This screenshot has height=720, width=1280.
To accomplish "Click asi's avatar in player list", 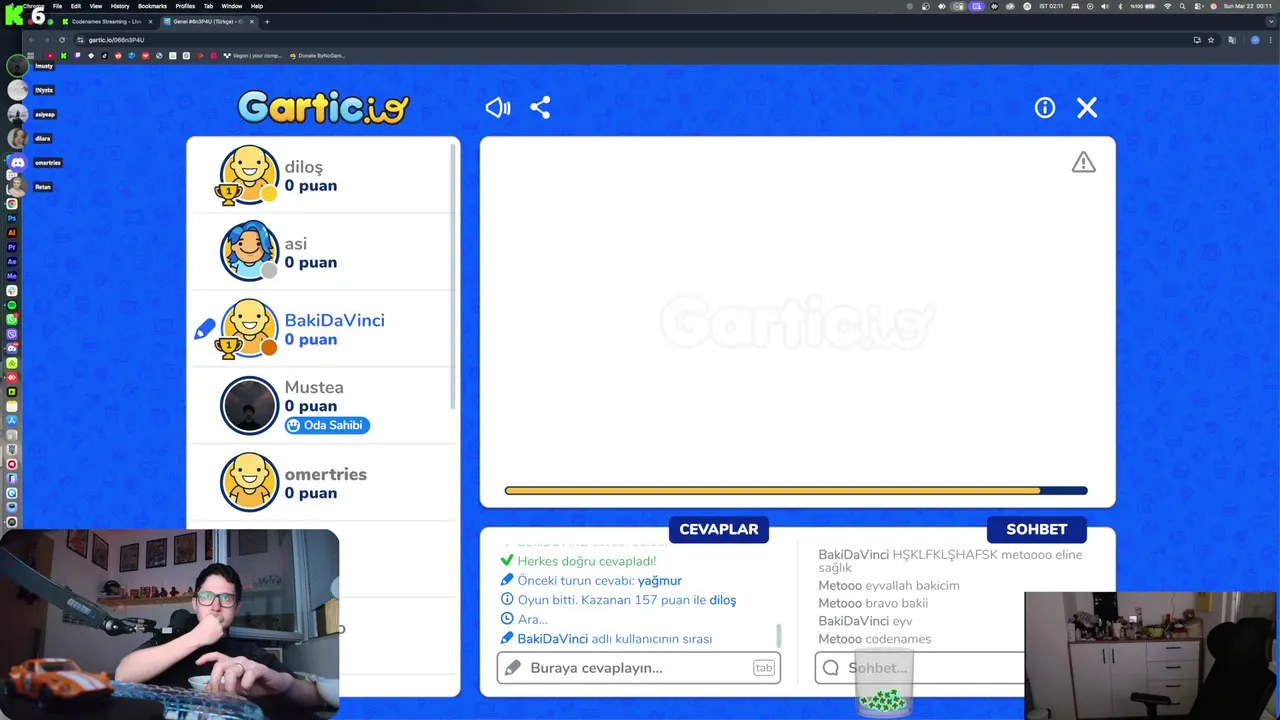I will 249,251.
